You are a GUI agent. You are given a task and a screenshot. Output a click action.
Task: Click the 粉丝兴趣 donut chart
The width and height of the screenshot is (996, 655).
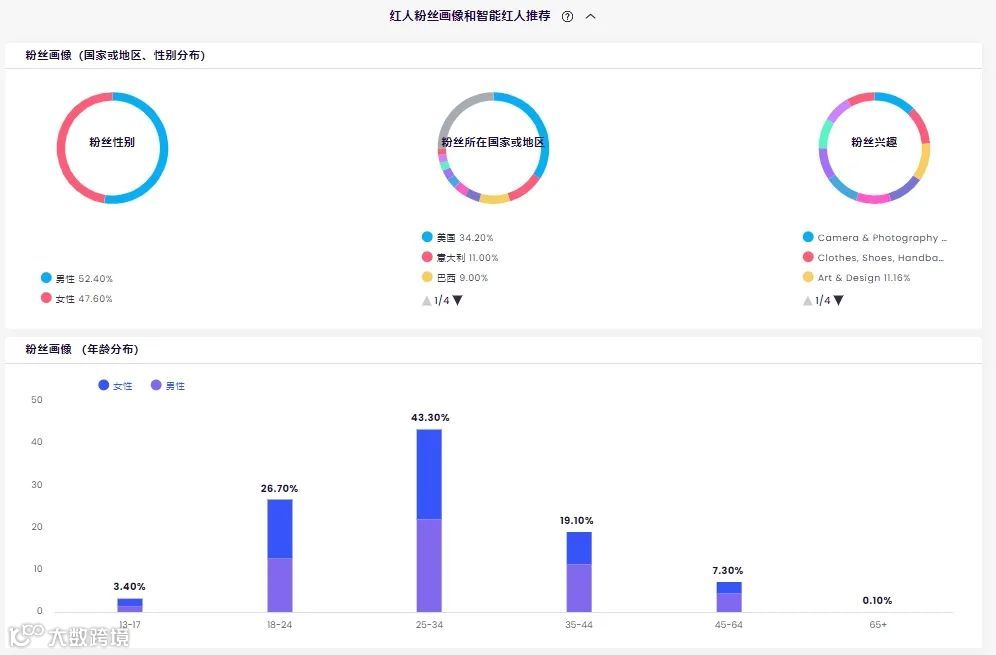pyautogui.click(x=874, y=148)
